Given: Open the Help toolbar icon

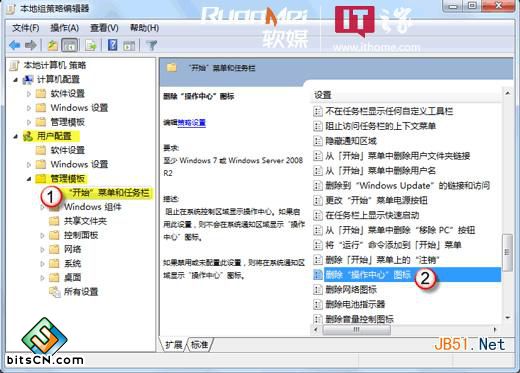Looking at the screenshot, I should click(113, 45).
